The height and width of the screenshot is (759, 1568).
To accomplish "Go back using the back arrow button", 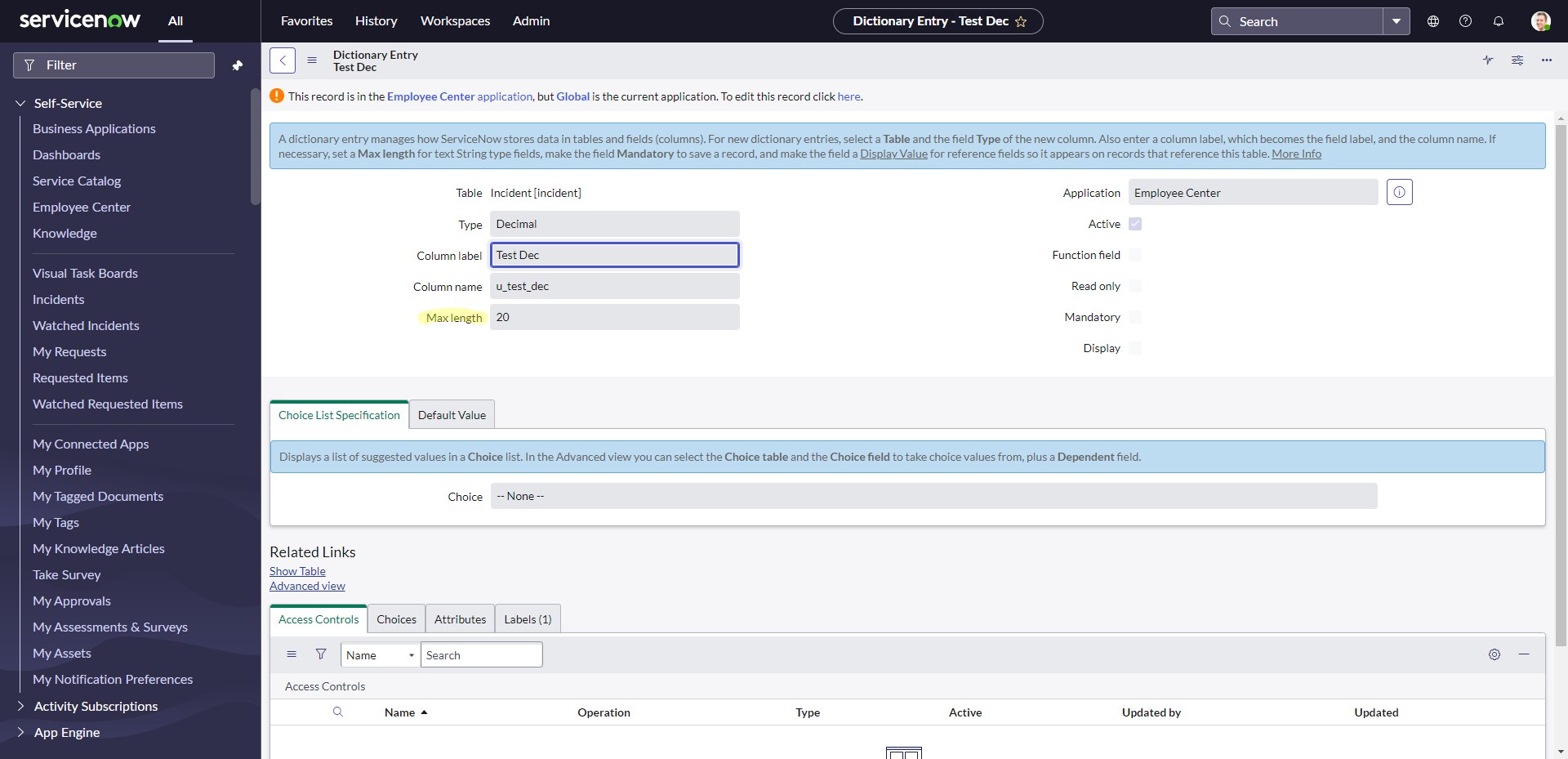I will [283, 60].
